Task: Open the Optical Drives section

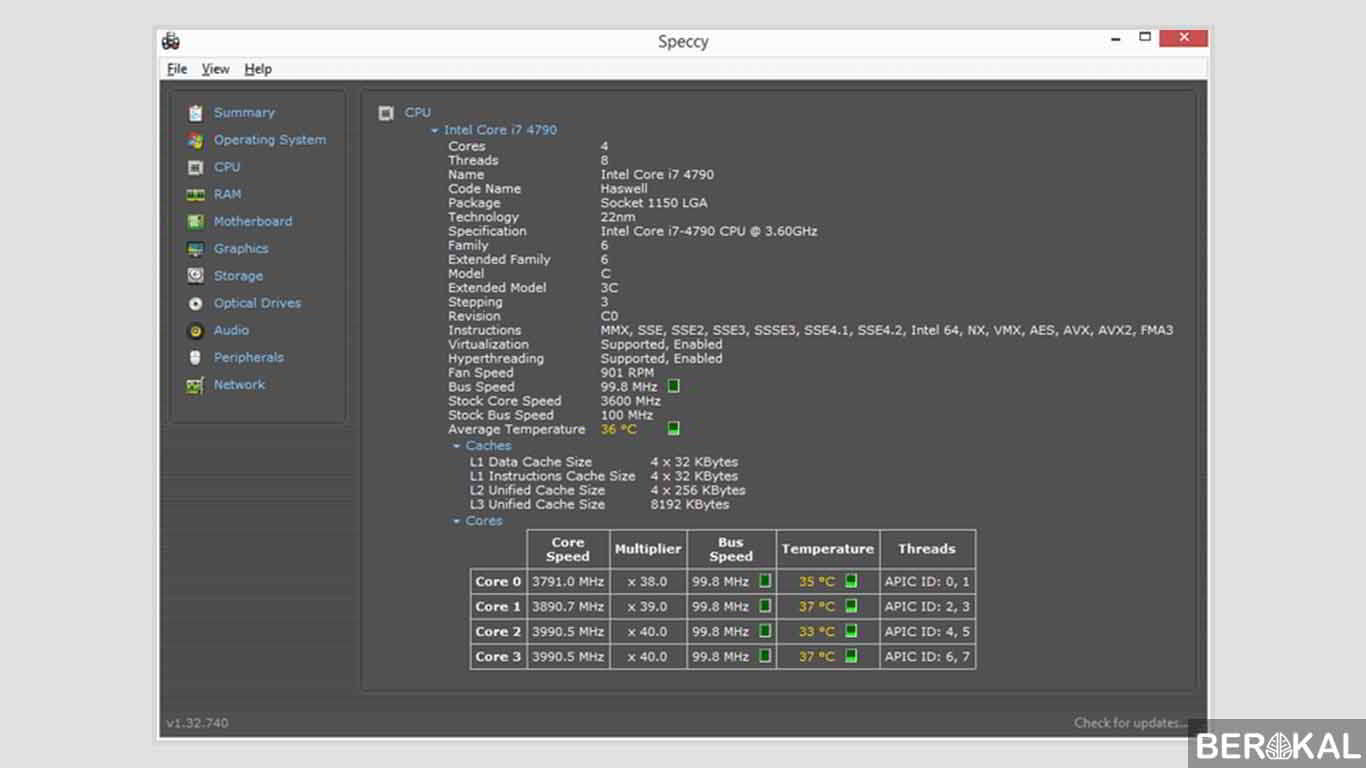Action: pyautogui.click(x=257, y=303)
